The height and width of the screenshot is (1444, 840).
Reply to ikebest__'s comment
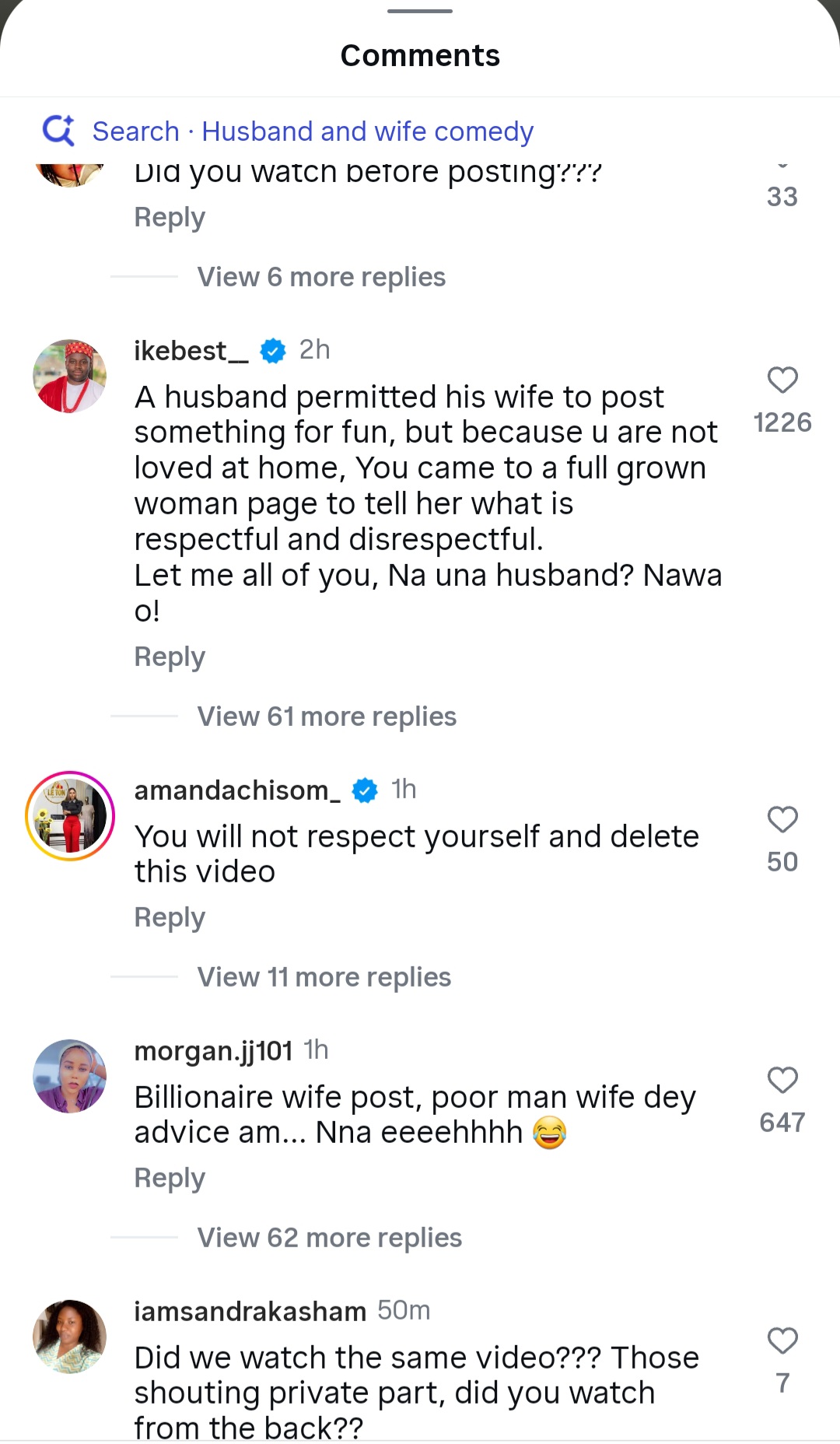[170, 657]
